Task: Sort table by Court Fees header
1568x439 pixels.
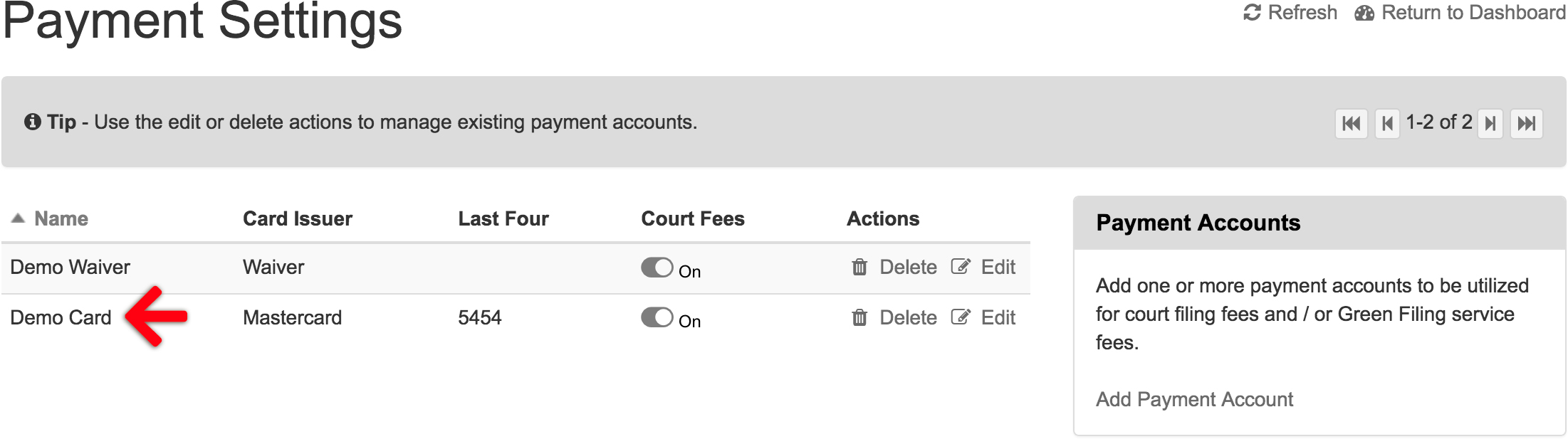Action: [x=693, y=218]
